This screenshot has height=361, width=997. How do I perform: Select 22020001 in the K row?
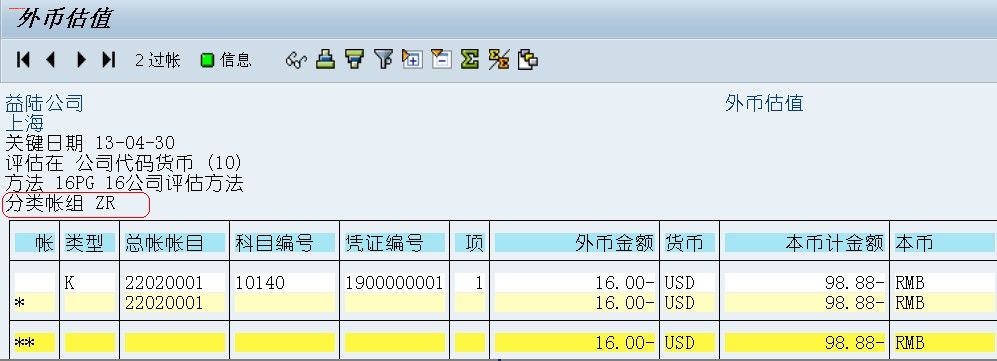pyautogui.click(x=174, y=283)
